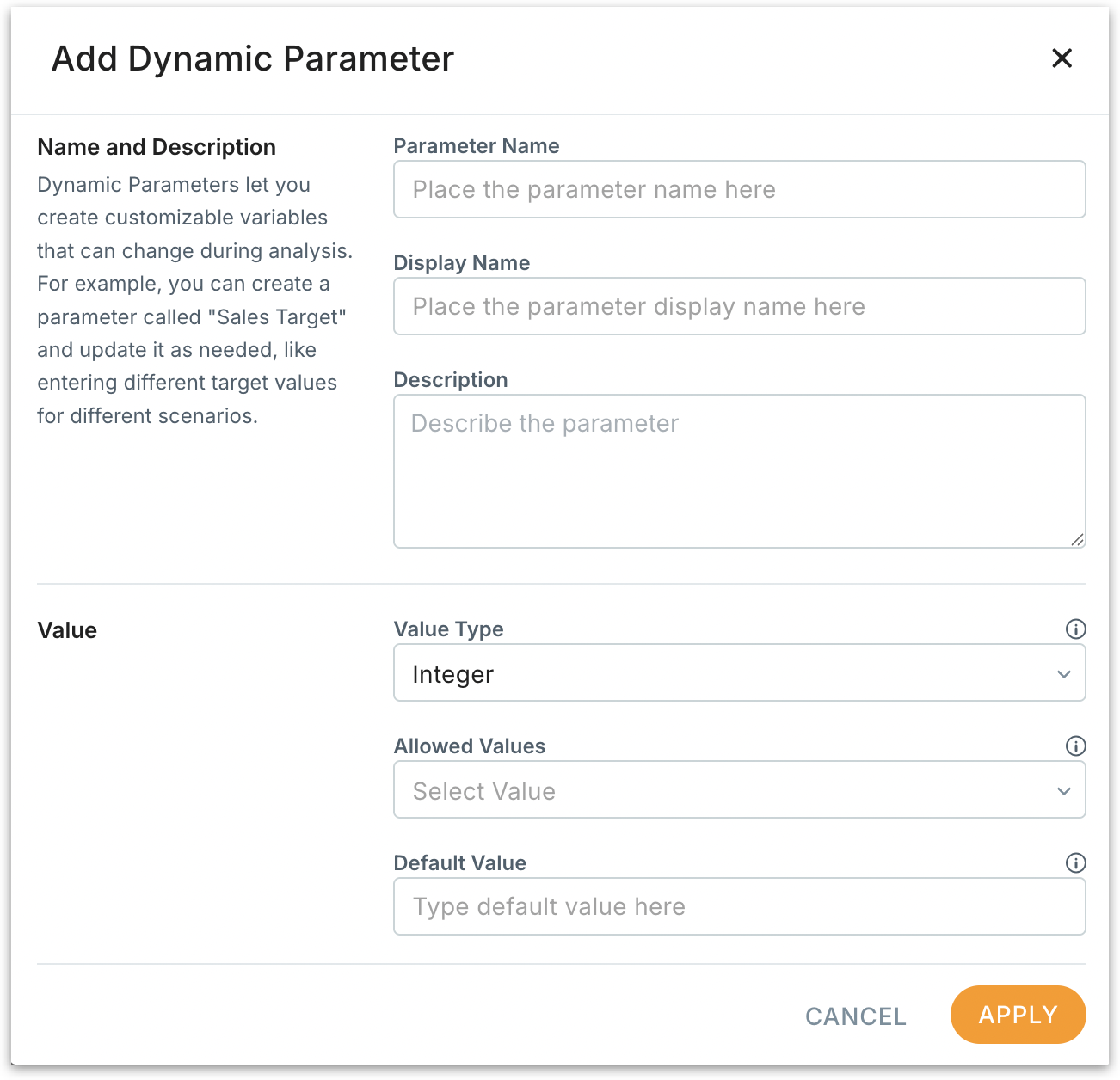This screenshot has width=1120, height=1080.
Task: Focus the Default Value input field
Action: (739, 906)
